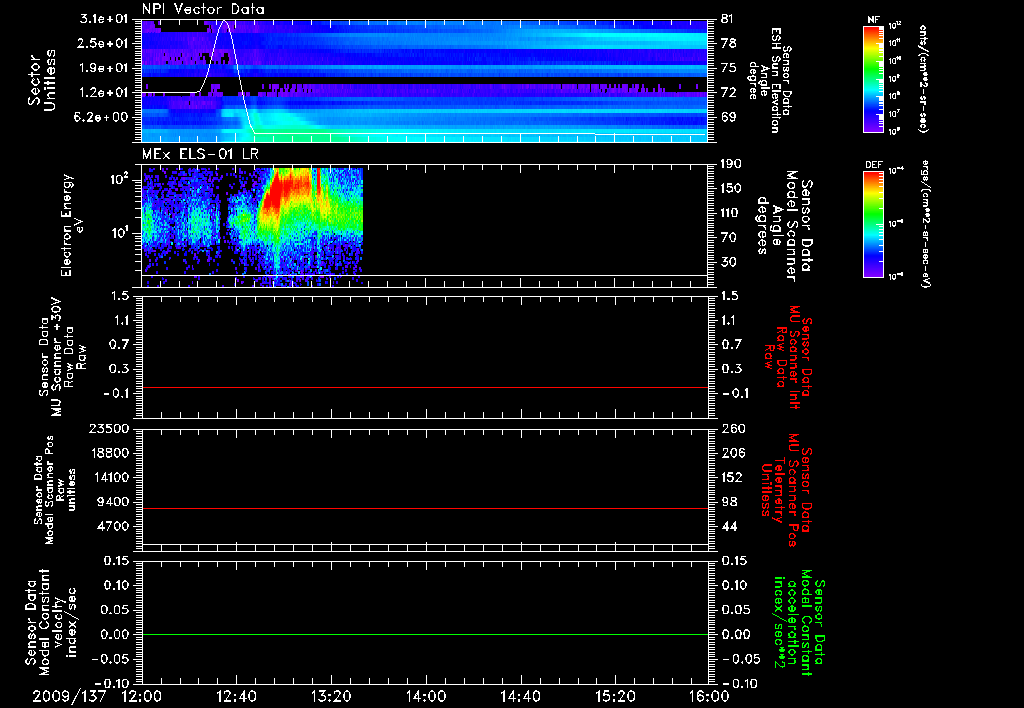Click the red high-flux region in ELS spectrogram
This screenshot has height=708, width=1024.
click(x=286, y=189)
